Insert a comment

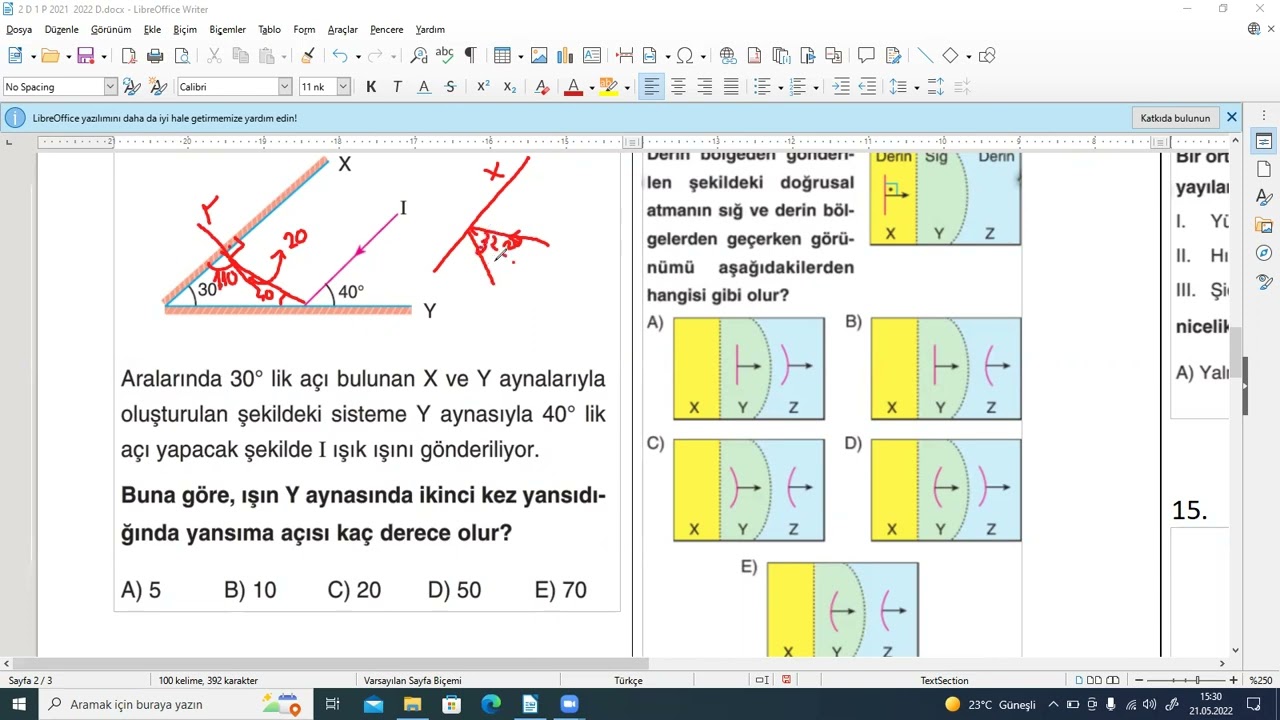point(866,56)
